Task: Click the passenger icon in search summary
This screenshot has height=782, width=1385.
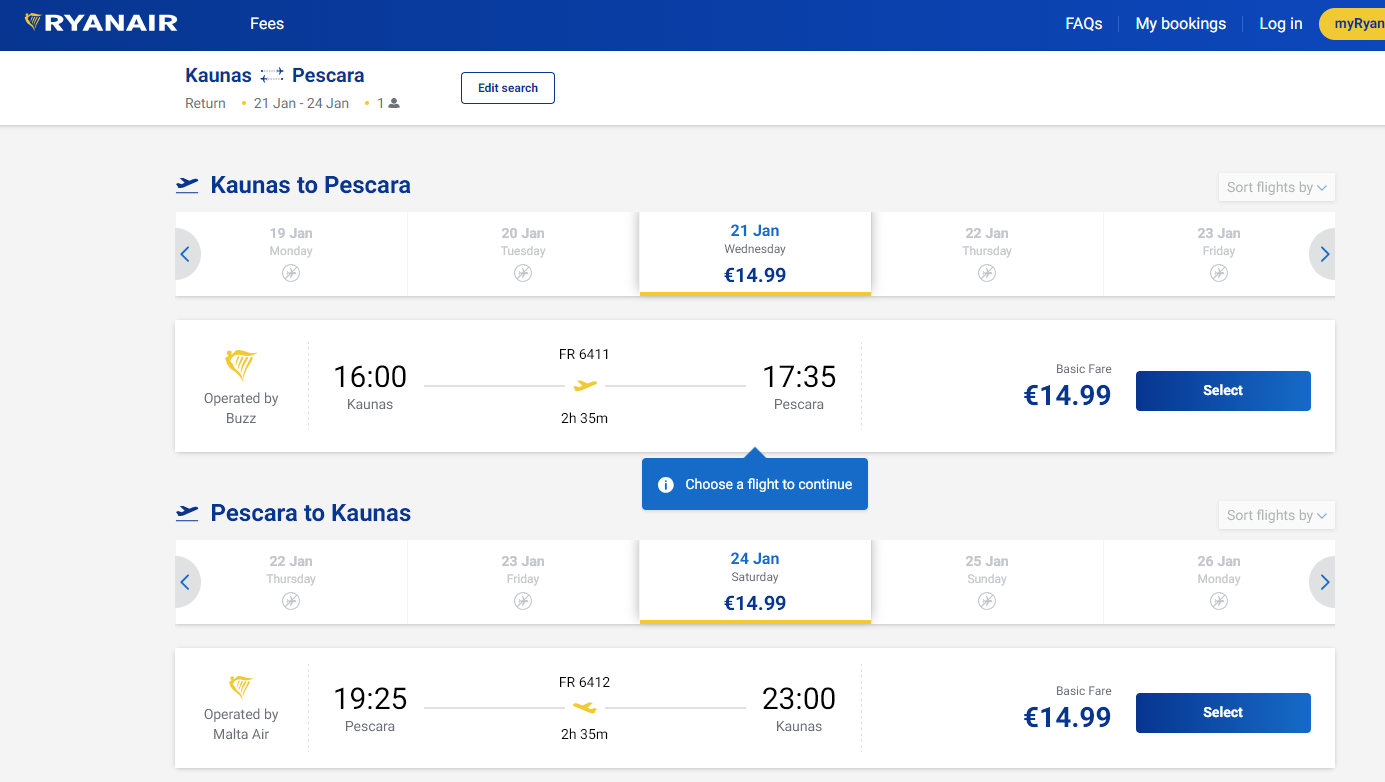Action: click(x=394, y=103)
